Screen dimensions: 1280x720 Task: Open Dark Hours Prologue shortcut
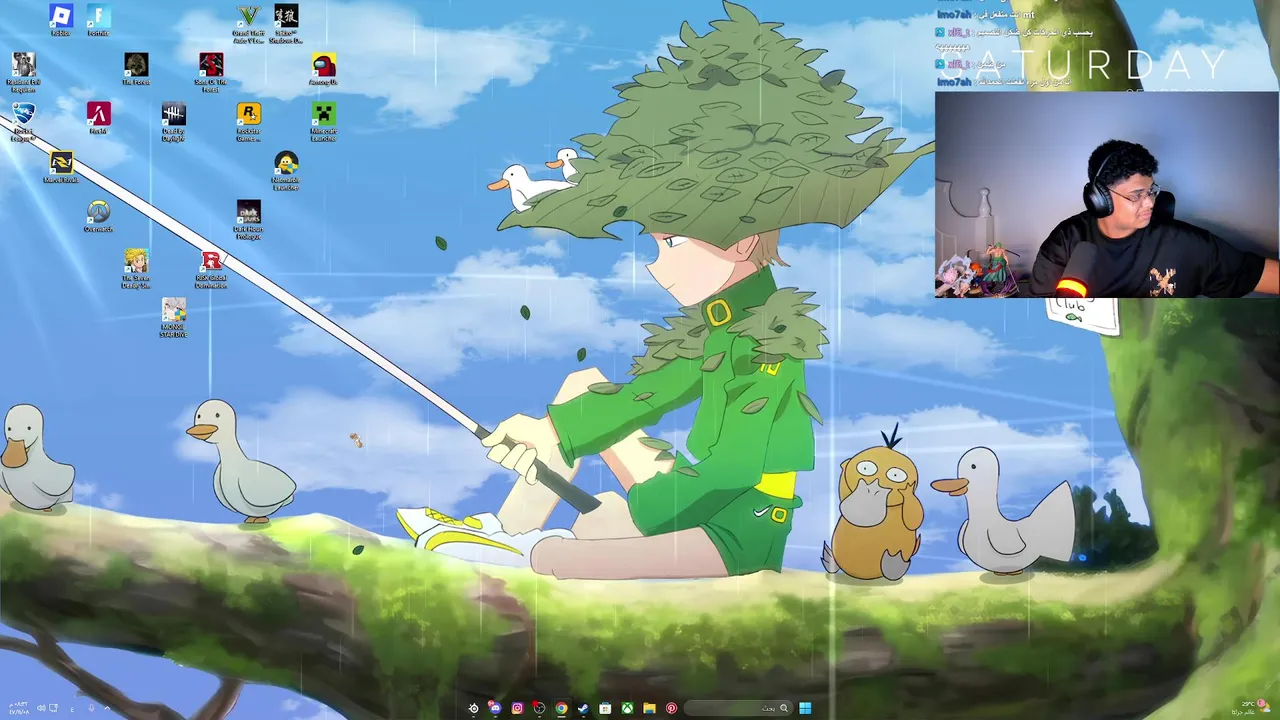(x=248, y=220)
